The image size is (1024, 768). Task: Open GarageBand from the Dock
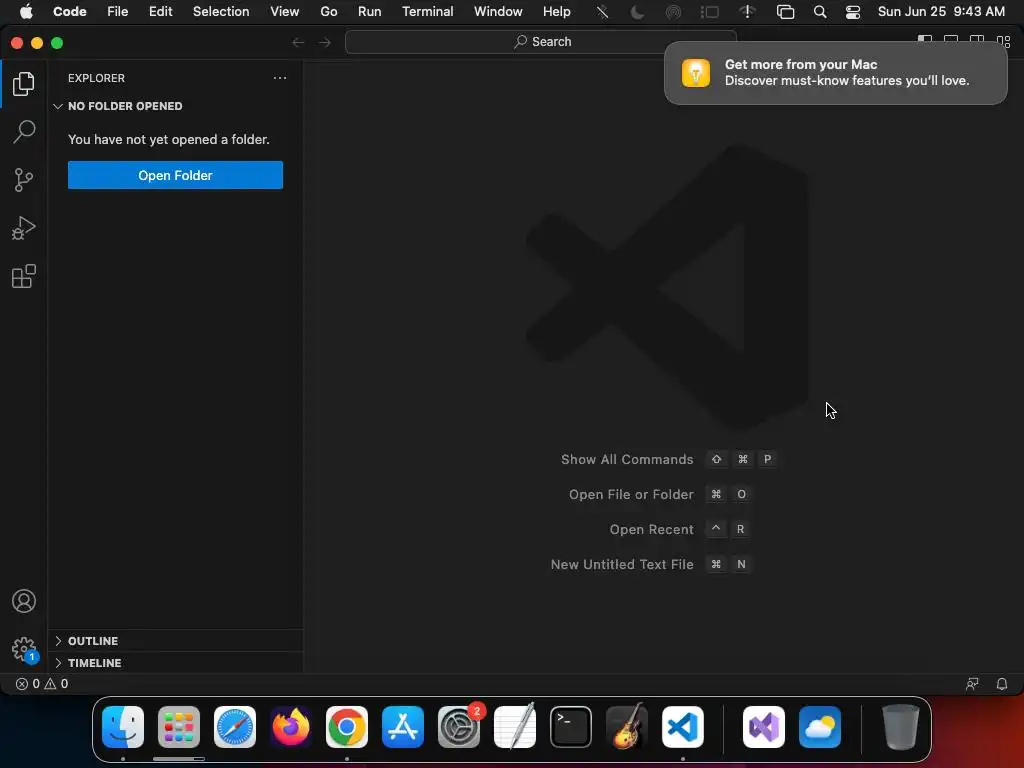627,727
